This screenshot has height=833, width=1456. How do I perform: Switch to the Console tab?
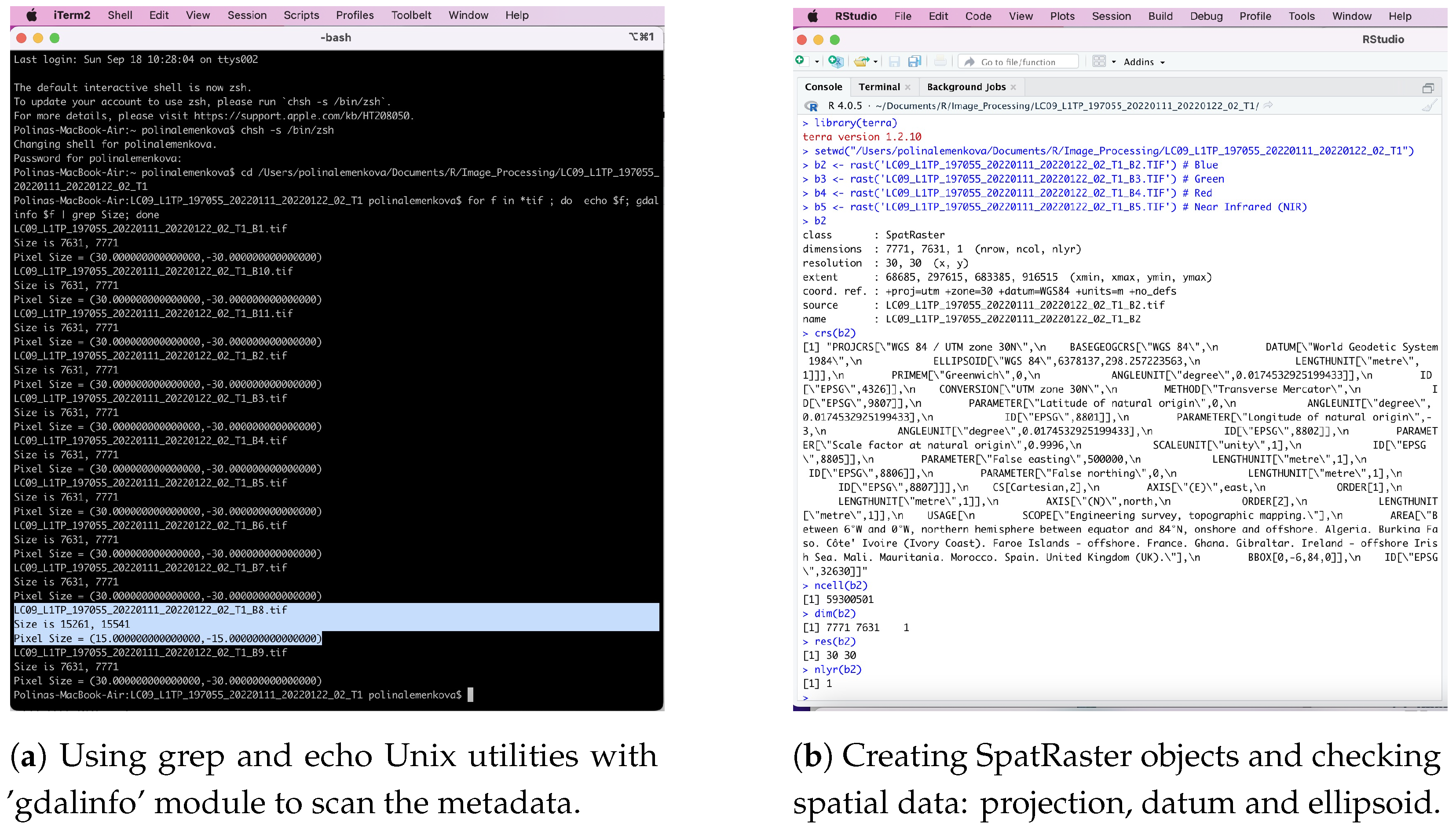point(823,87)
